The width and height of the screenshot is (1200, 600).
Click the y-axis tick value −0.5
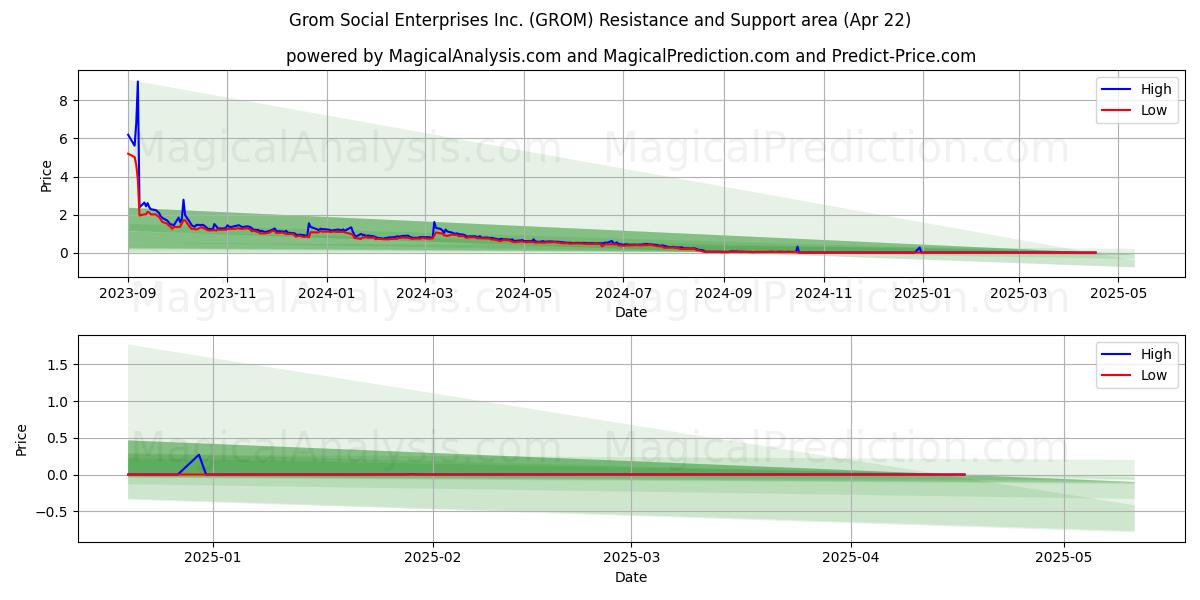[51, 512]
